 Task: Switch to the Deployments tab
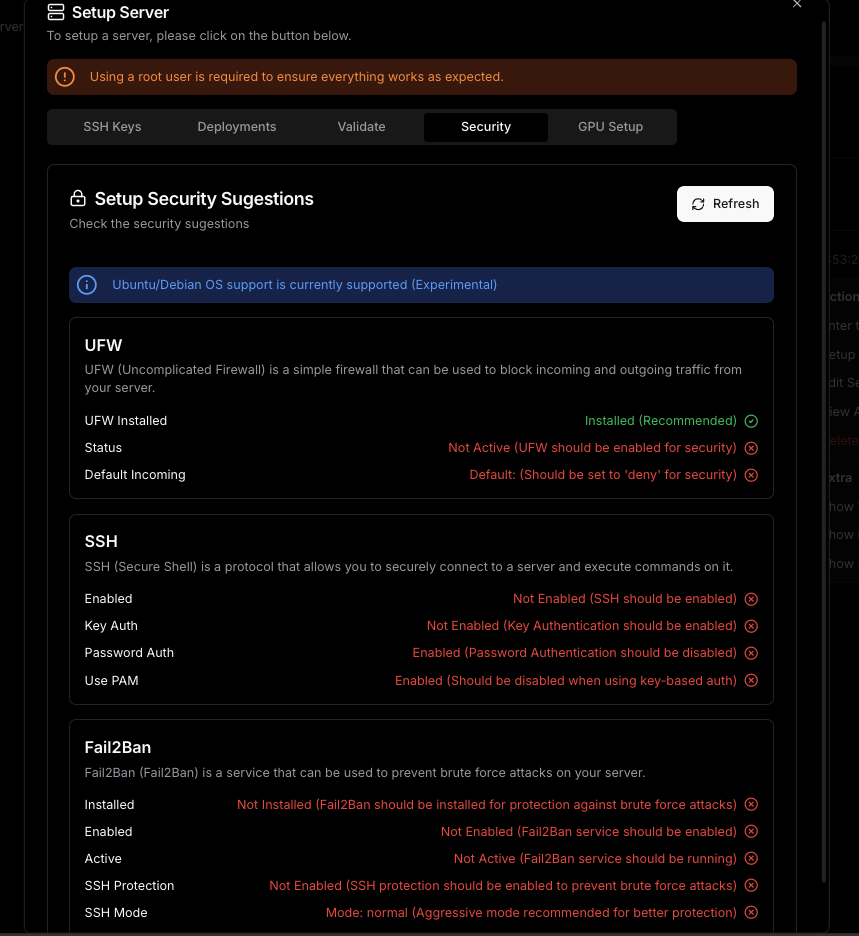click(236, 127)
